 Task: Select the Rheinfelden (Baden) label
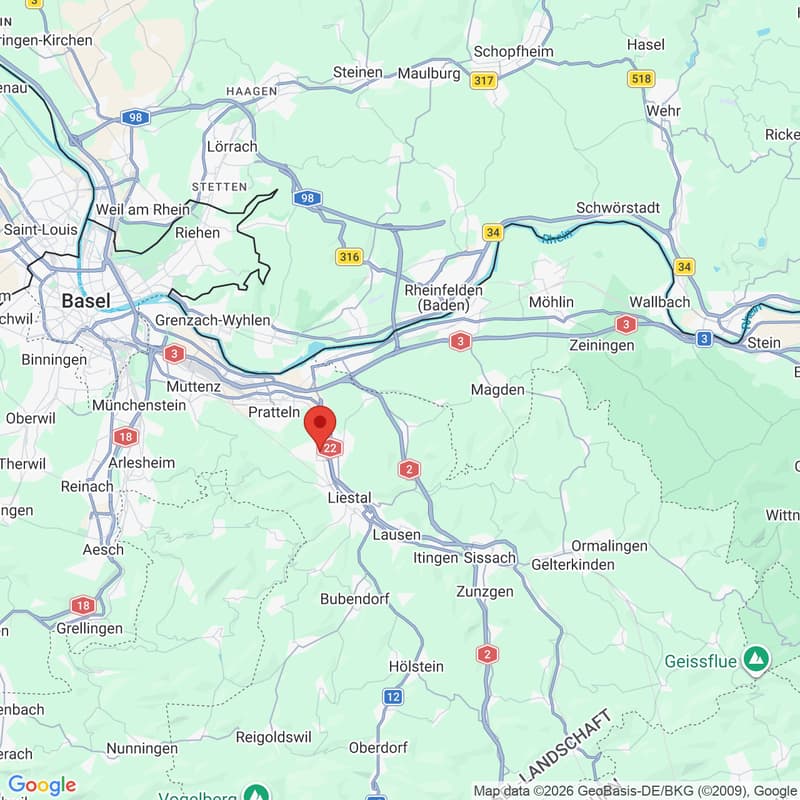click(443, 297)
